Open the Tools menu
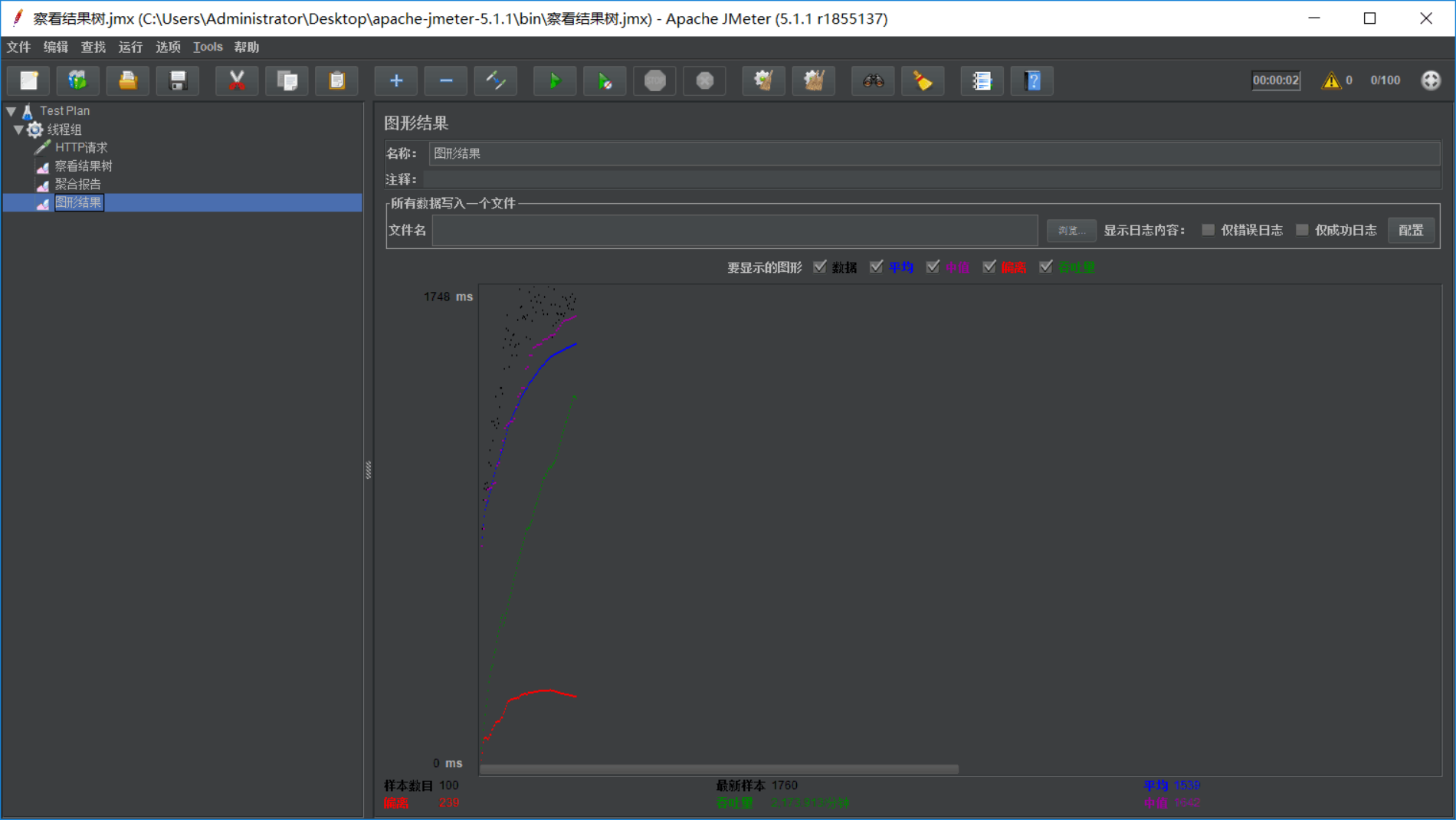This screenshot has height=820, width=1456. [208, 48]
